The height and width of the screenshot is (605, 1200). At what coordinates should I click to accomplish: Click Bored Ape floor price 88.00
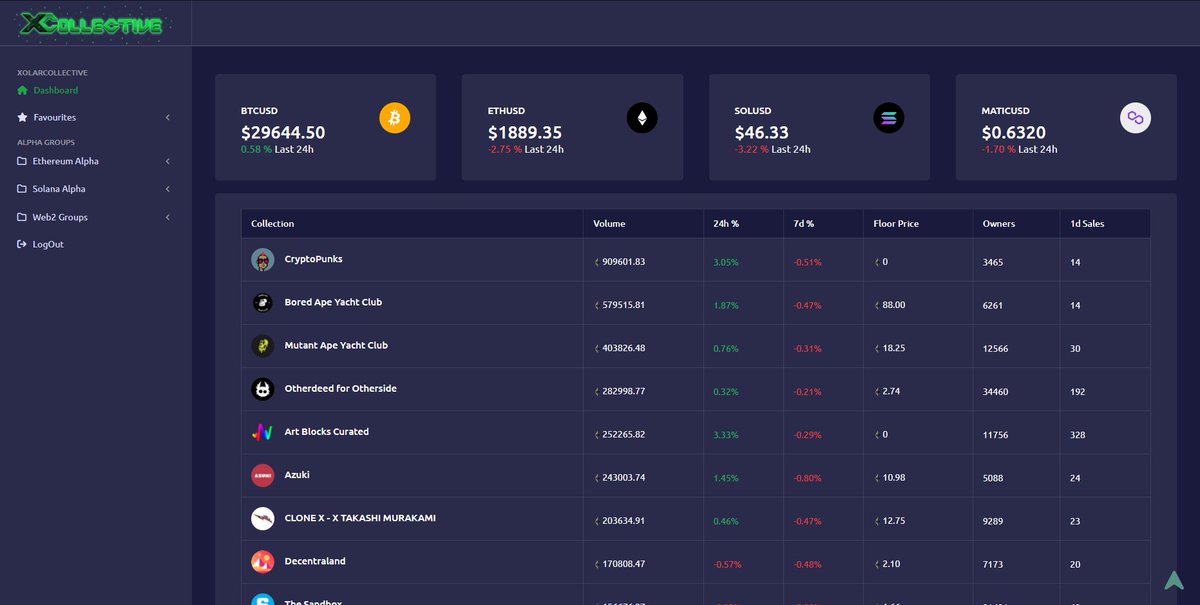coord(894,305)
